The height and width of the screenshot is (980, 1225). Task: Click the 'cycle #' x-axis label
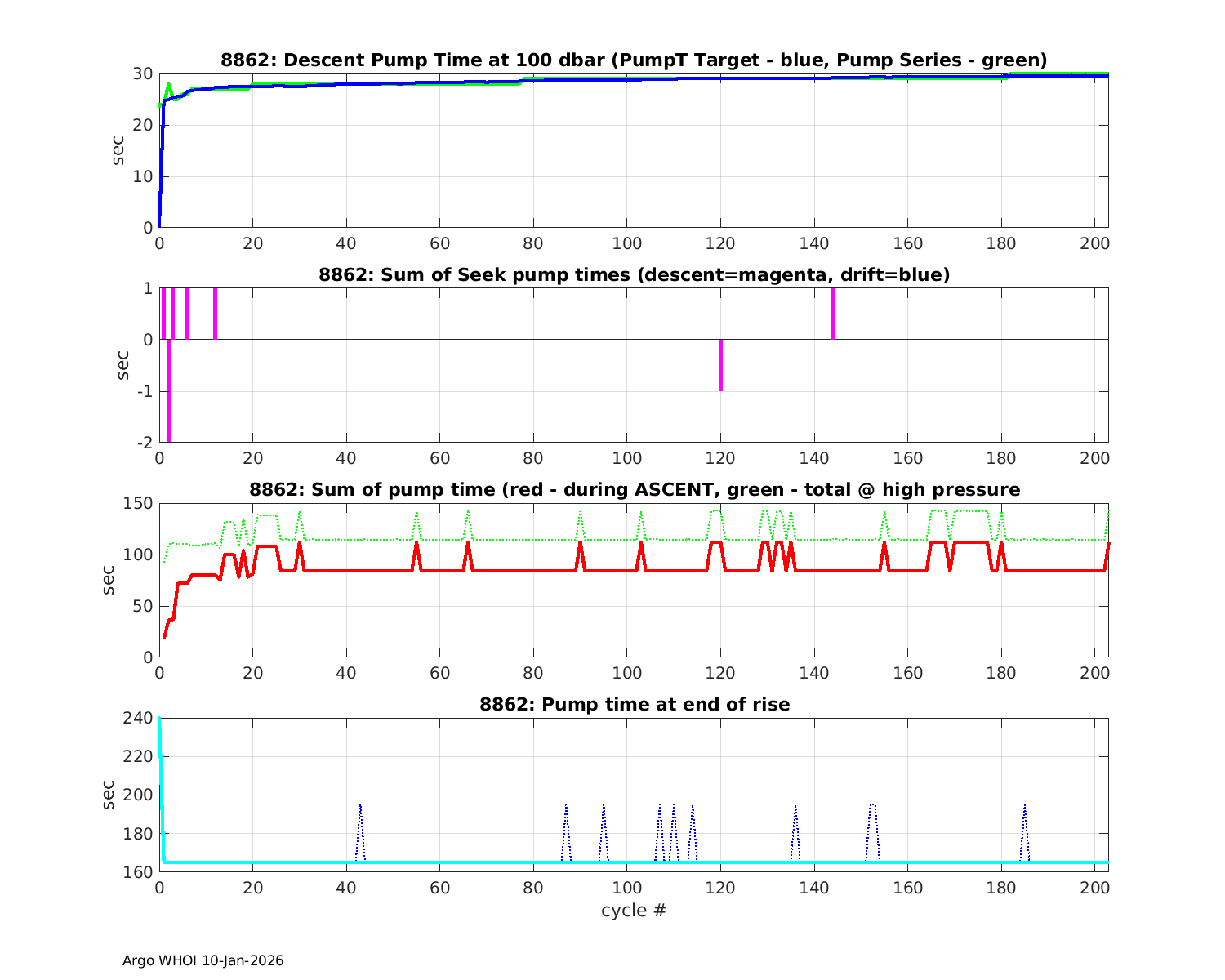(634, 910)
